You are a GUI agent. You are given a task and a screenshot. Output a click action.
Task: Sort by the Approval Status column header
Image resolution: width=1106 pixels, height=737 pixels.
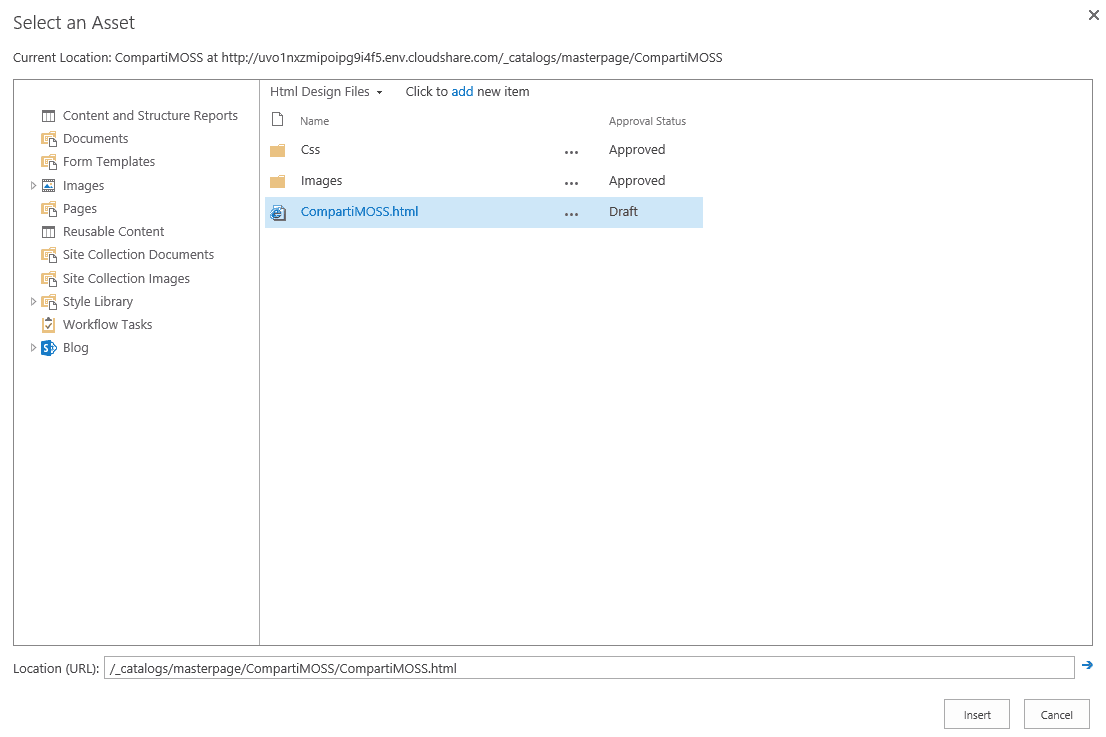(x=648, y=121)
